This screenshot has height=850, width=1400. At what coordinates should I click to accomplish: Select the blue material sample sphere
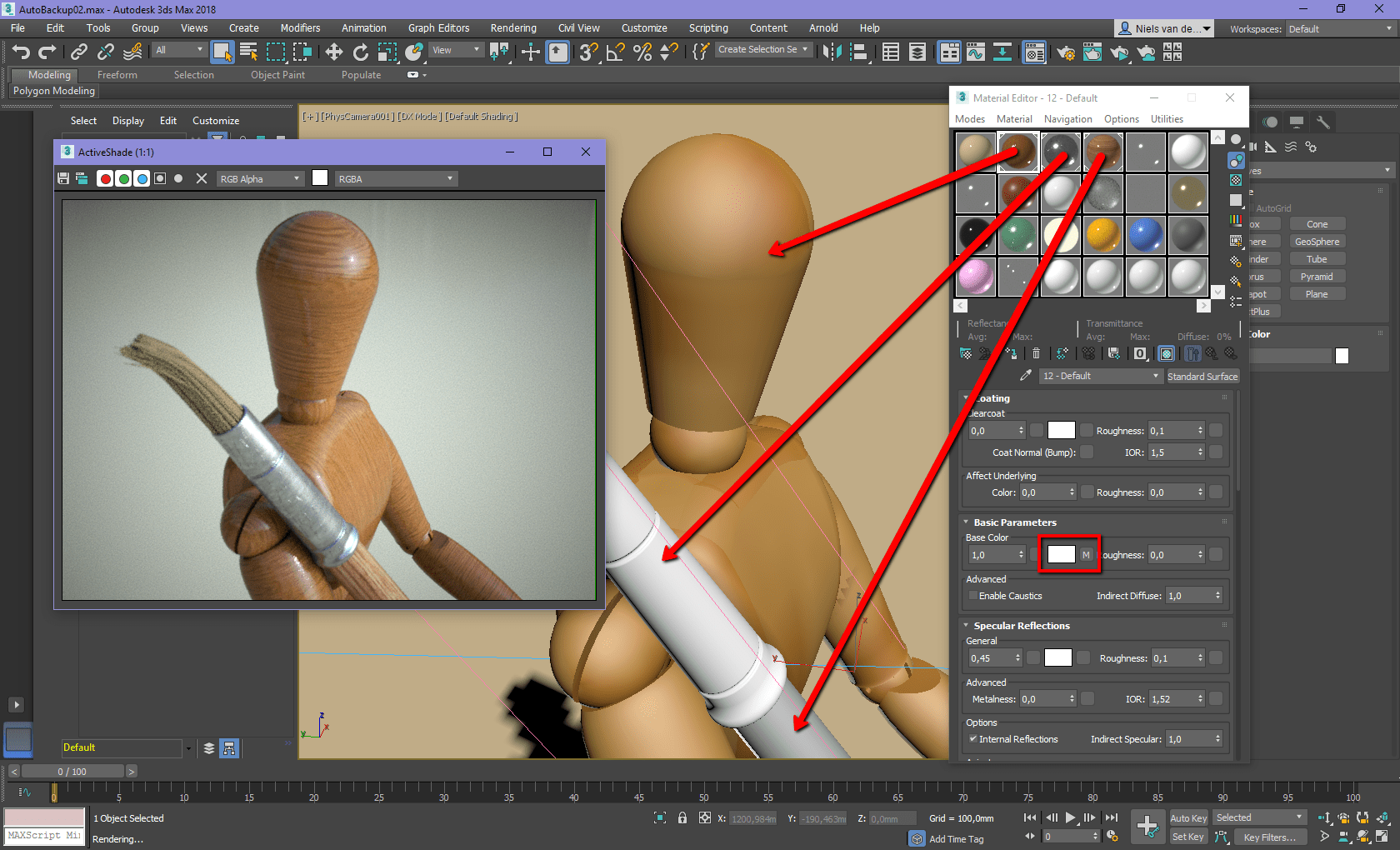pos(1145,236)
